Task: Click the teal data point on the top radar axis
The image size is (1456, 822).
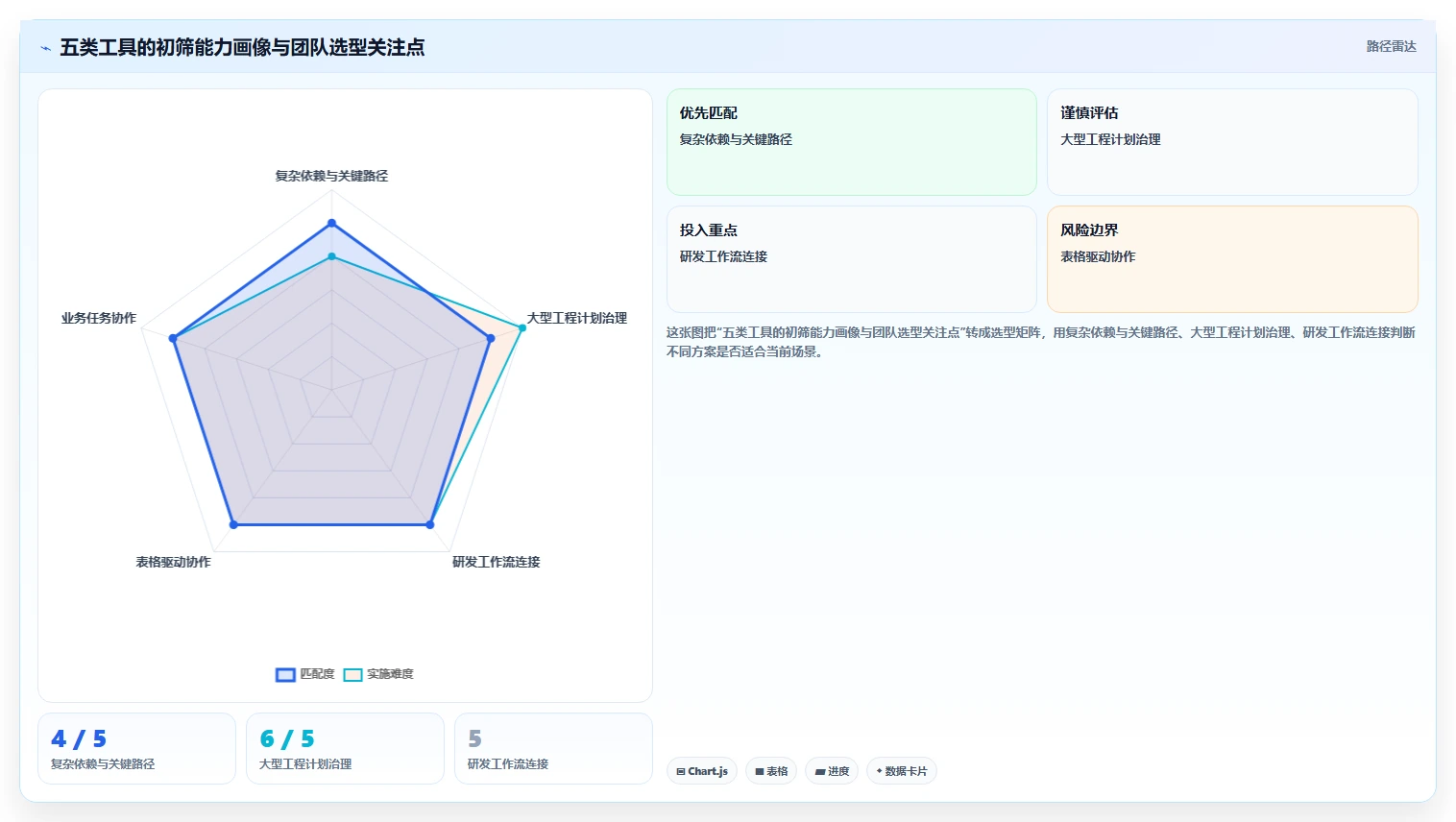Action: pos(331,256)
